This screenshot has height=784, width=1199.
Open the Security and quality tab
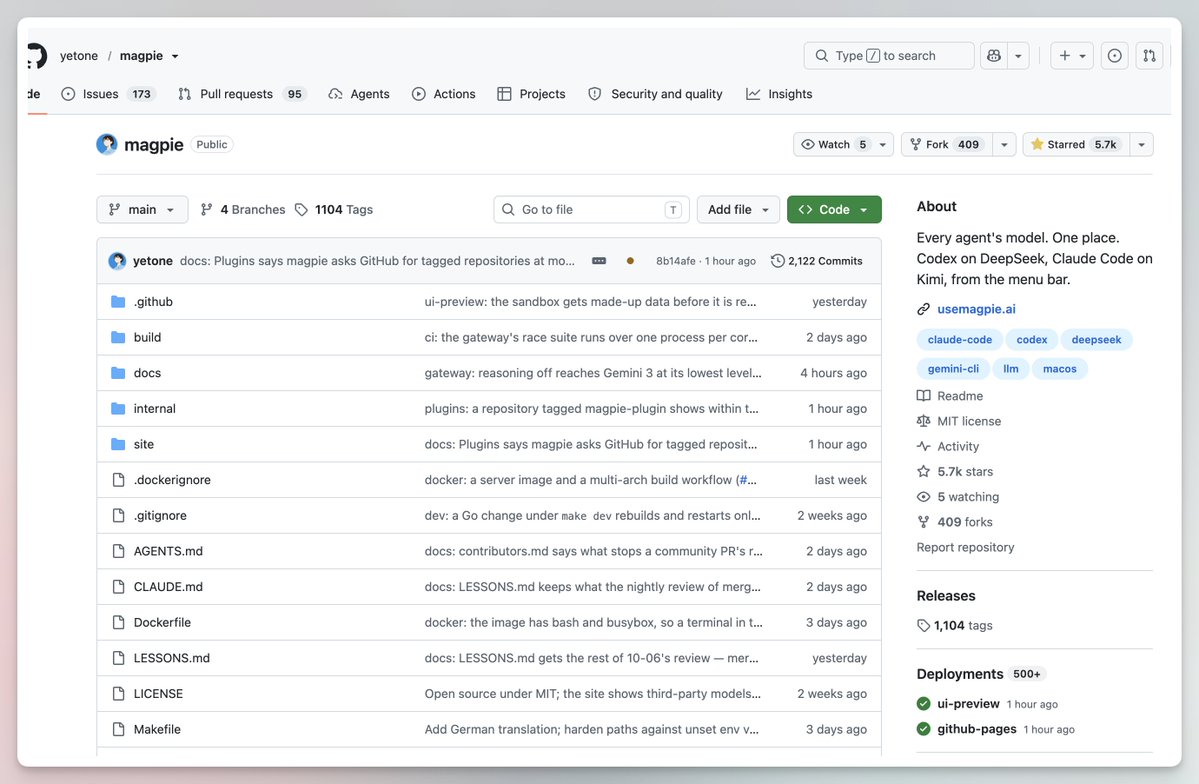pyautogui.click(x=655, y=94)
